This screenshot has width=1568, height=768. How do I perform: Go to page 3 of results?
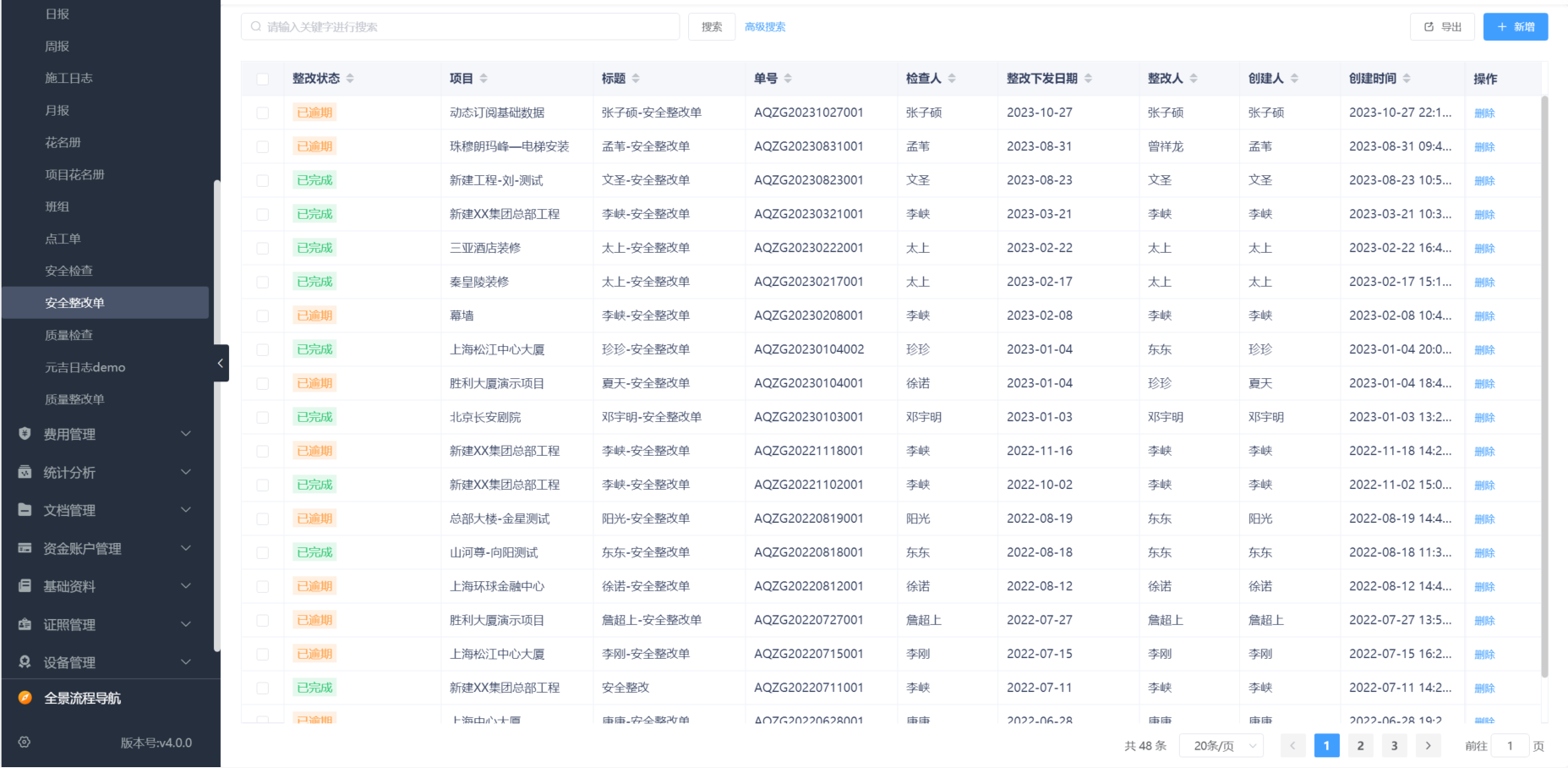[1394, 745]
